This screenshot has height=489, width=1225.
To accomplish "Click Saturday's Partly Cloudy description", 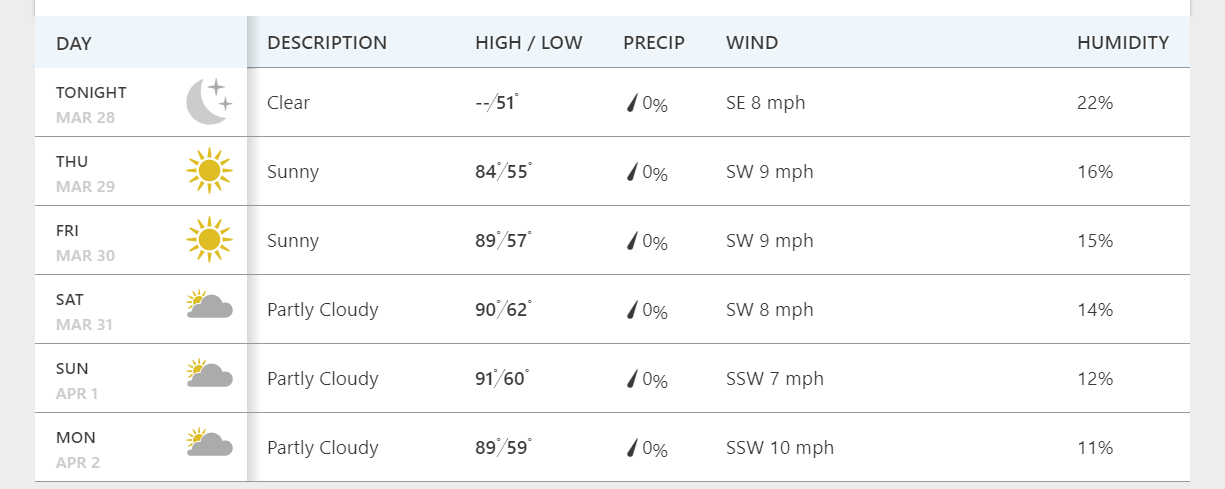I will [322, 310].
